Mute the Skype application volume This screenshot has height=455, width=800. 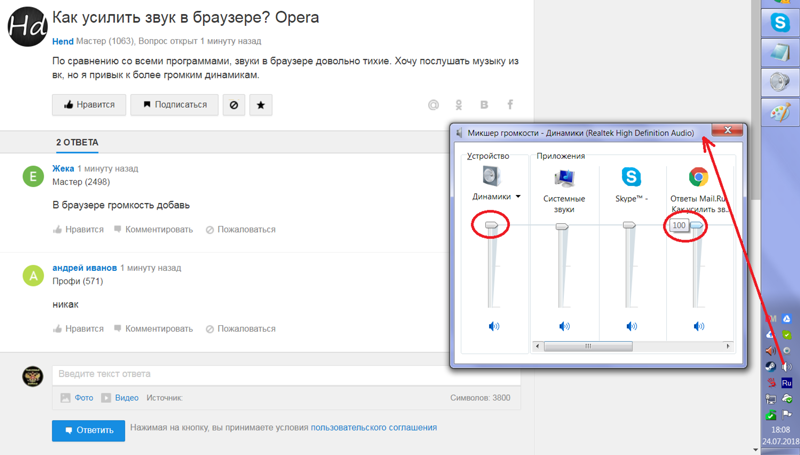point(630,326)
